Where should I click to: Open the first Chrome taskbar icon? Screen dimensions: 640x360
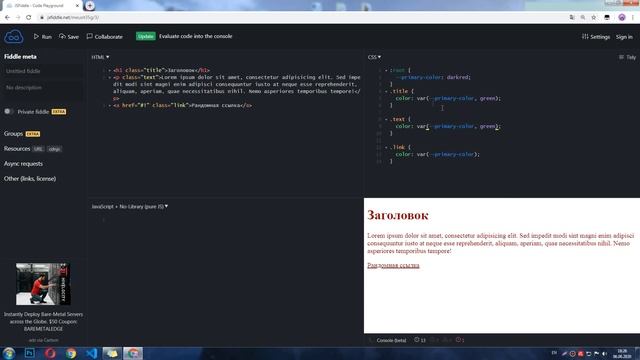(x=71, y=353)
